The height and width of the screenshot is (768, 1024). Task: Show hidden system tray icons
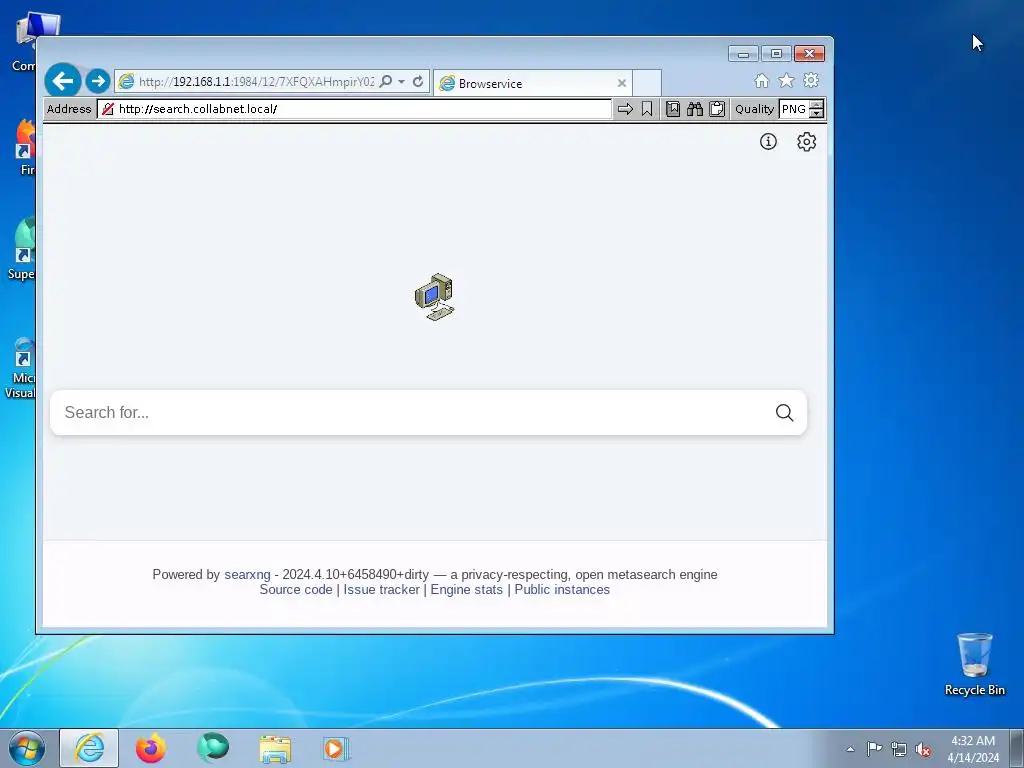coord(850,749)
